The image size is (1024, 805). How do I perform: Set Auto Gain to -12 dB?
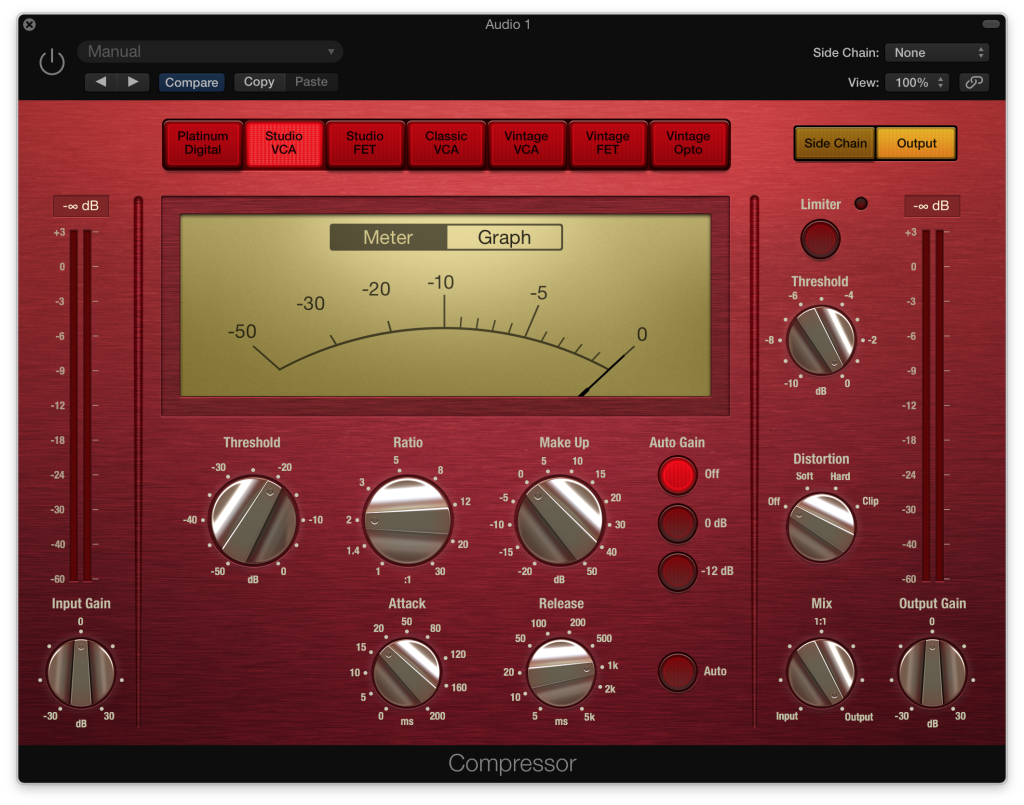(x=676, y=572)
